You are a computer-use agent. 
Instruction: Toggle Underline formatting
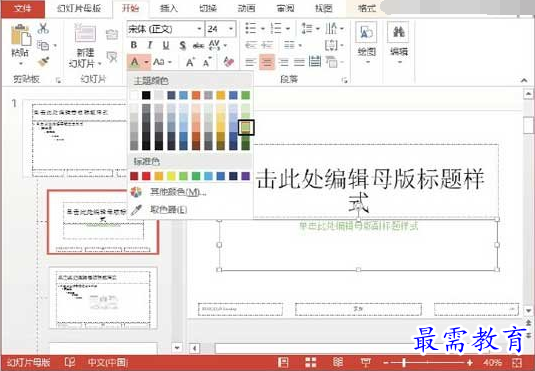pyautogui.click(x=166, y=45)
